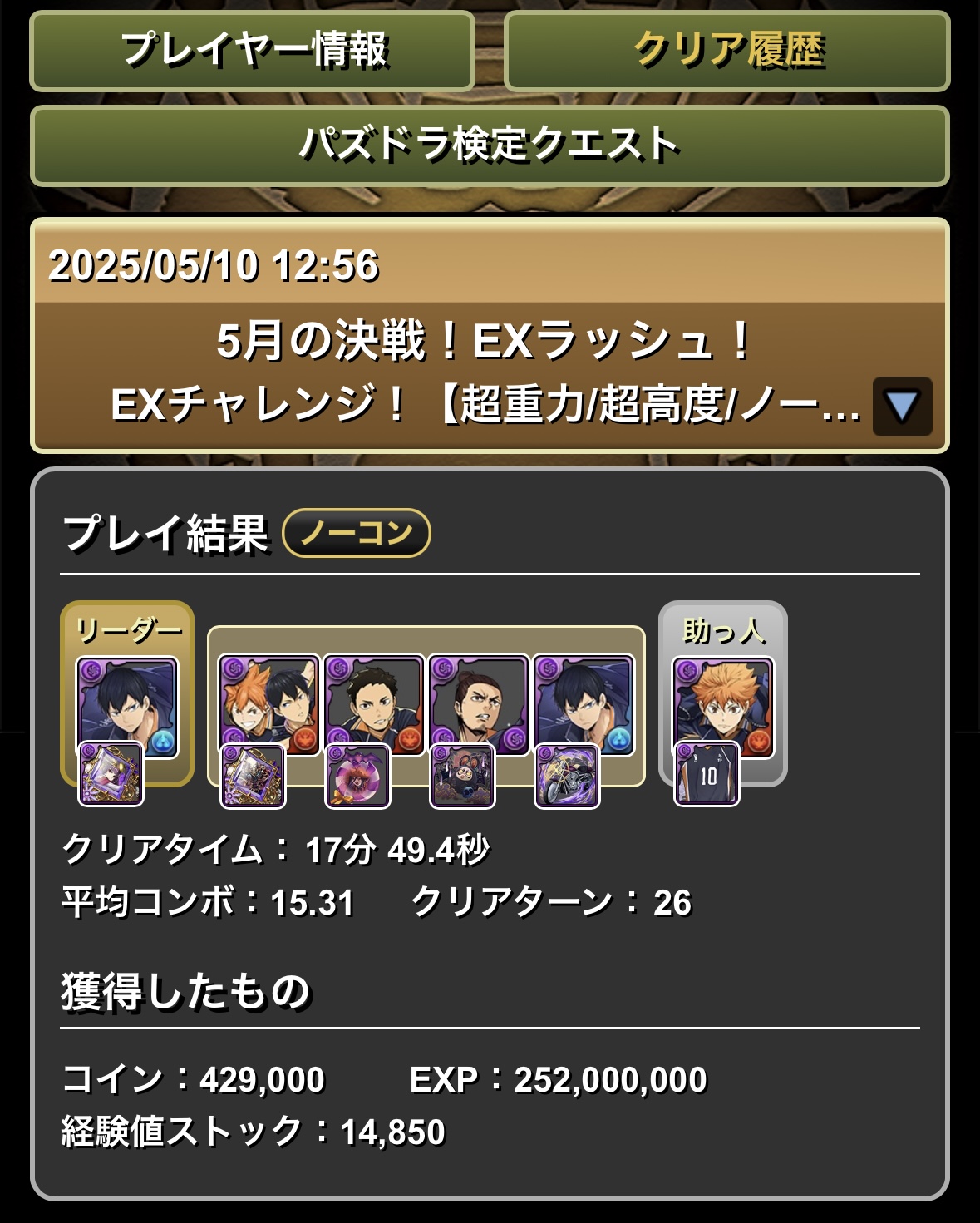Tap the motorcycle assist equipment icon
980x1223 pixels.
pos(567,776)
